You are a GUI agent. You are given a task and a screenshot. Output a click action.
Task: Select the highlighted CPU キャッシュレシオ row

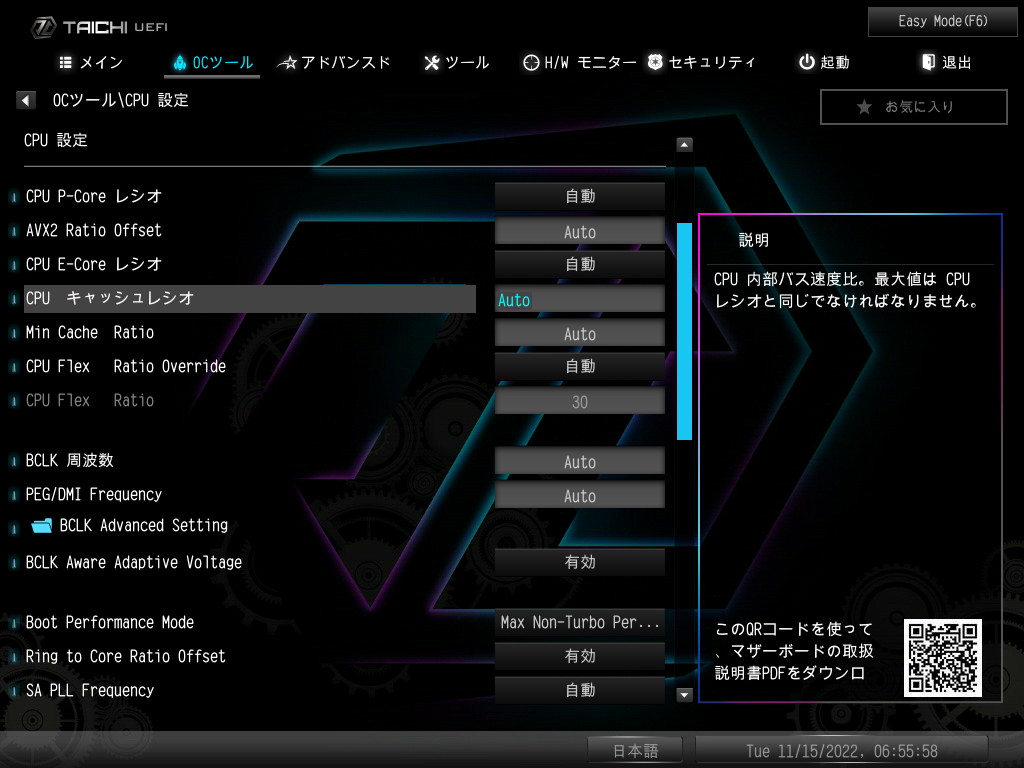249,298
